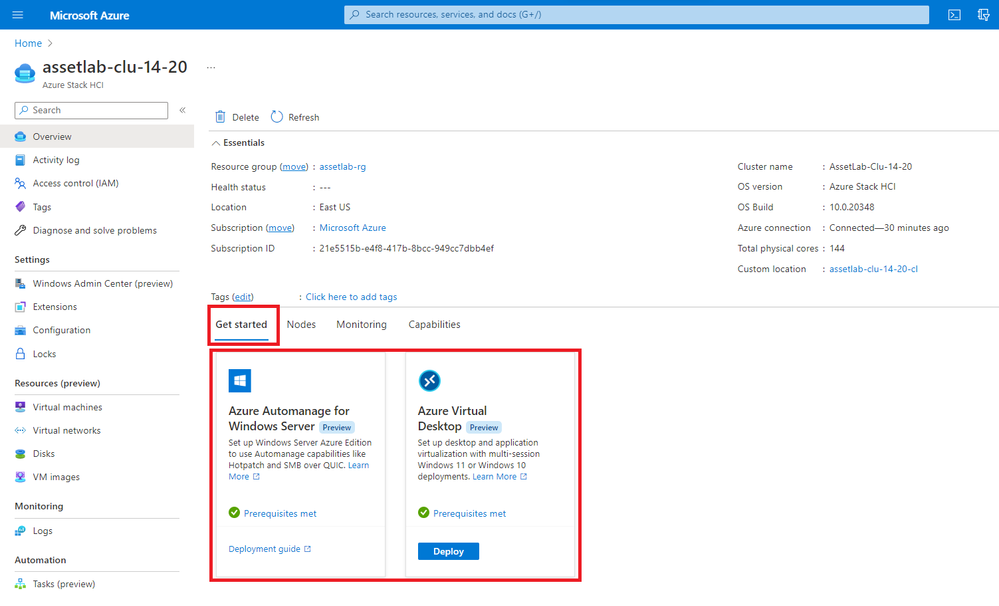Click the Azure Stack HCI resource icon
This screenshot has height=606, width=999.
[x=25, y=73]
